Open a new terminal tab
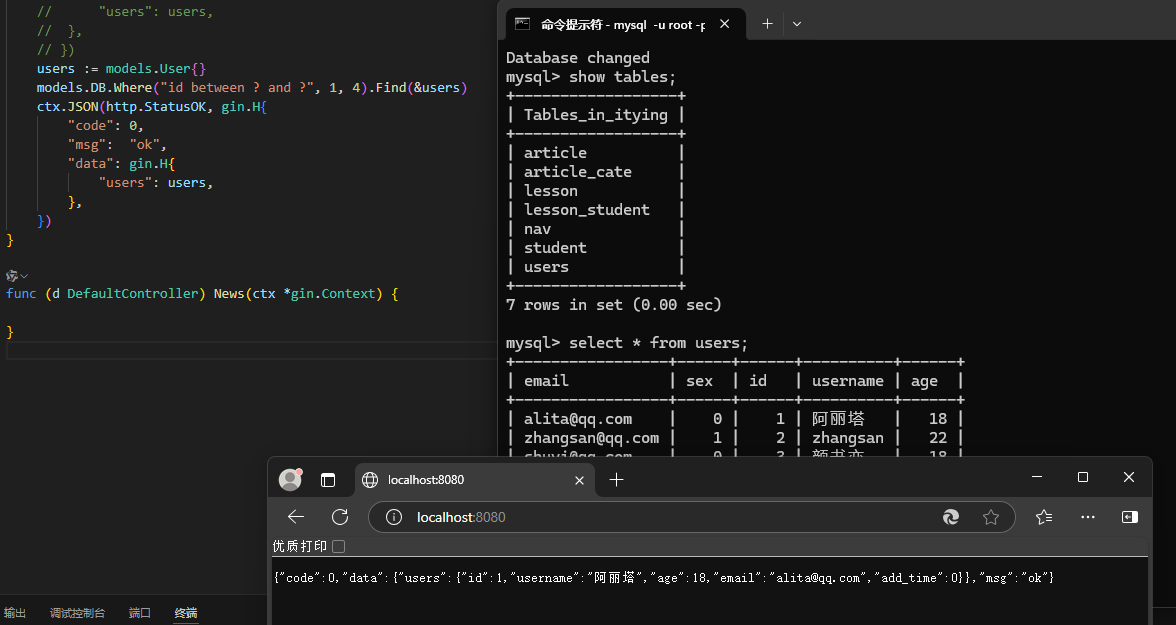The height and width of the screenshot is (625, 1176). coord(767,24)
